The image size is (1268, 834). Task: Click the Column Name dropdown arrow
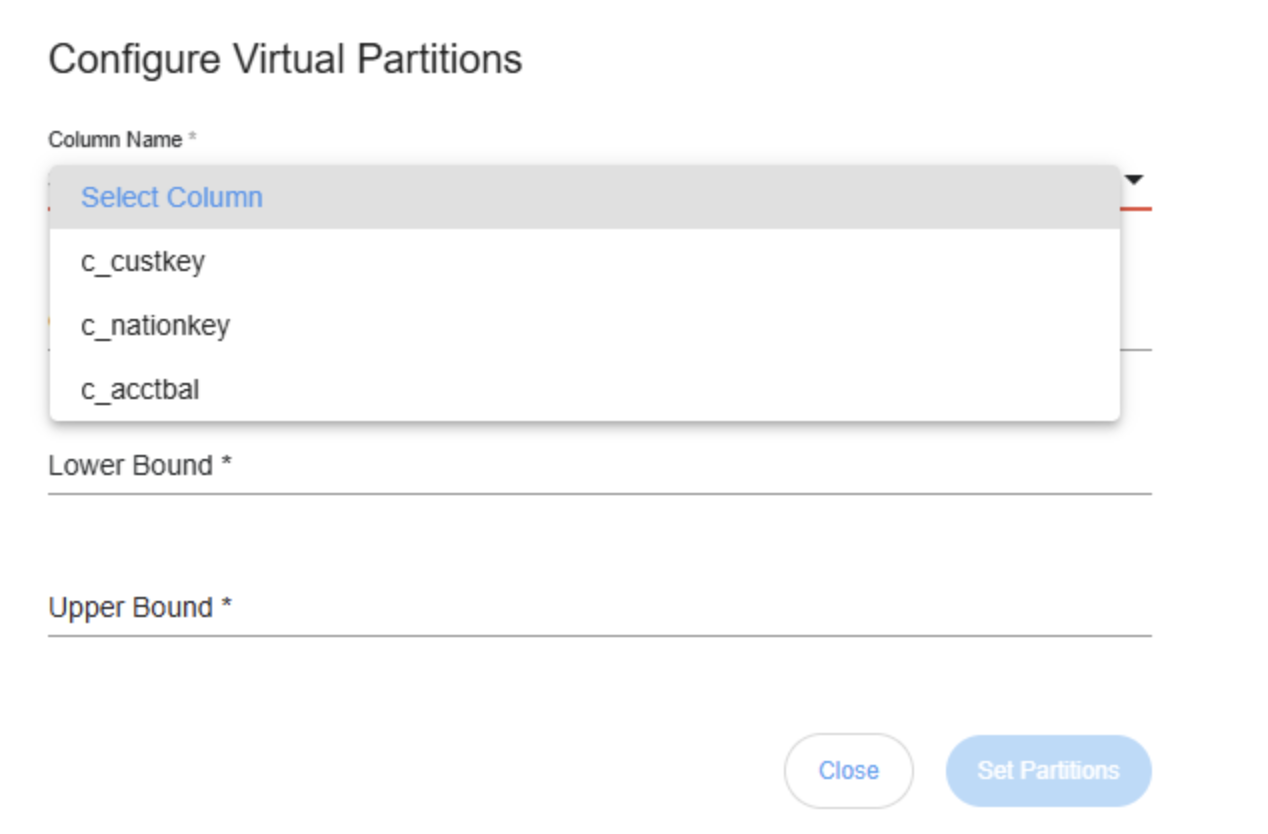(x=1134, y=180)
